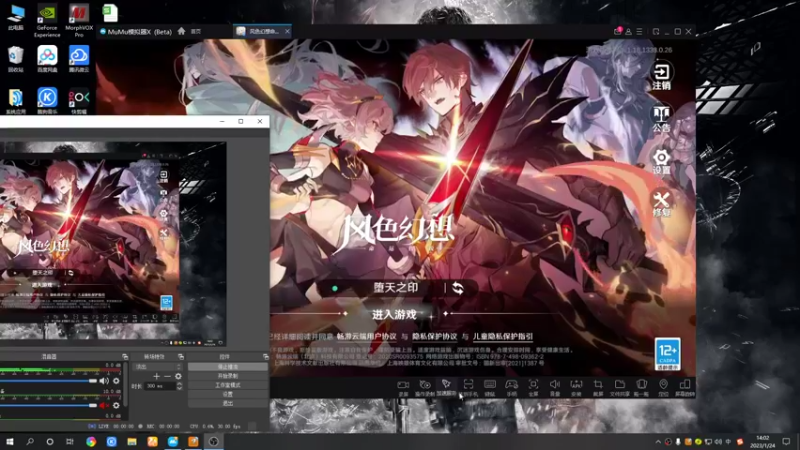Click the video record icon in MuMu toolbar
Image resolution: width=800 pixels, height=450 pixels.
(x=403, y=387)
